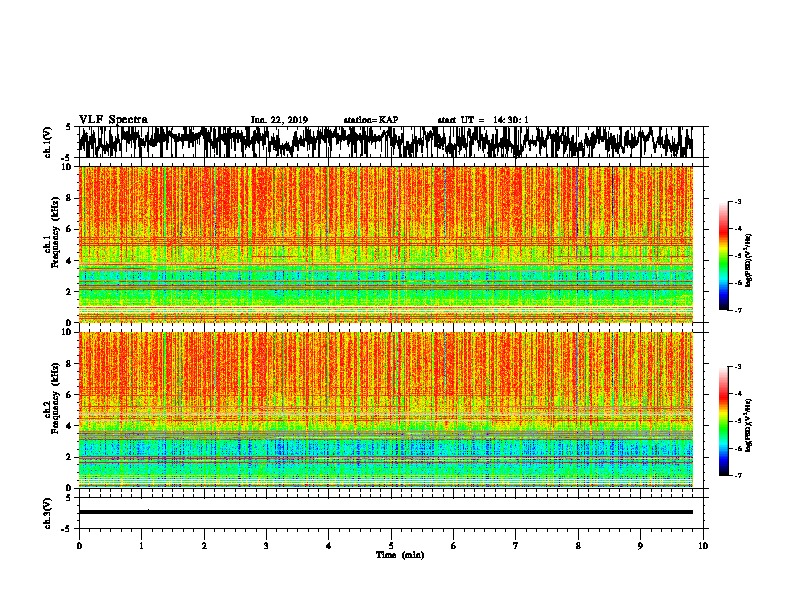Image resolution: width=792 pixels, height=612 pixels.
Task: Click the time axis tick label 1
Action: coord(141,546)
